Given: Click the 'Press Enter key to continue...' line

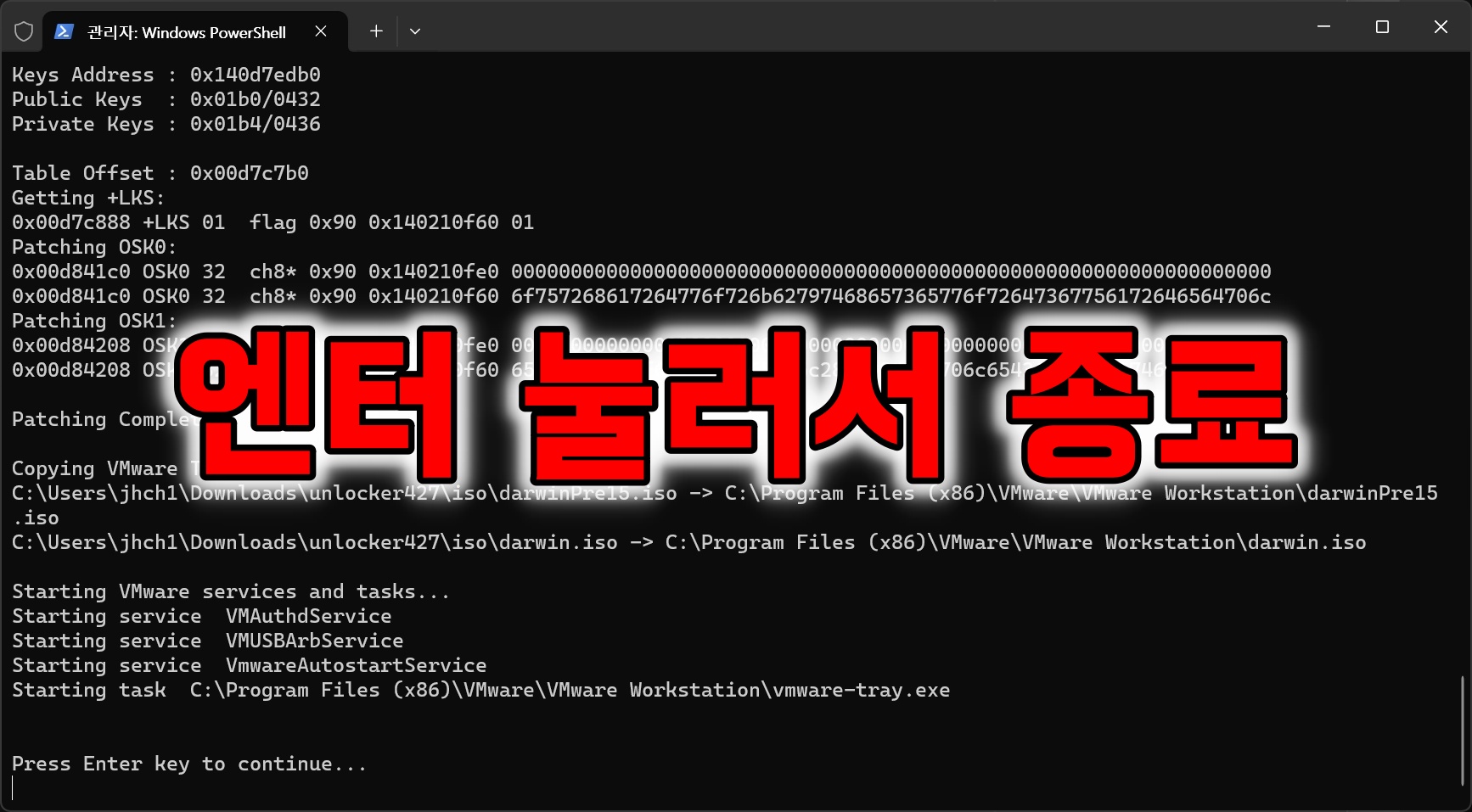Looking at the screenshot, I should 189,764.
